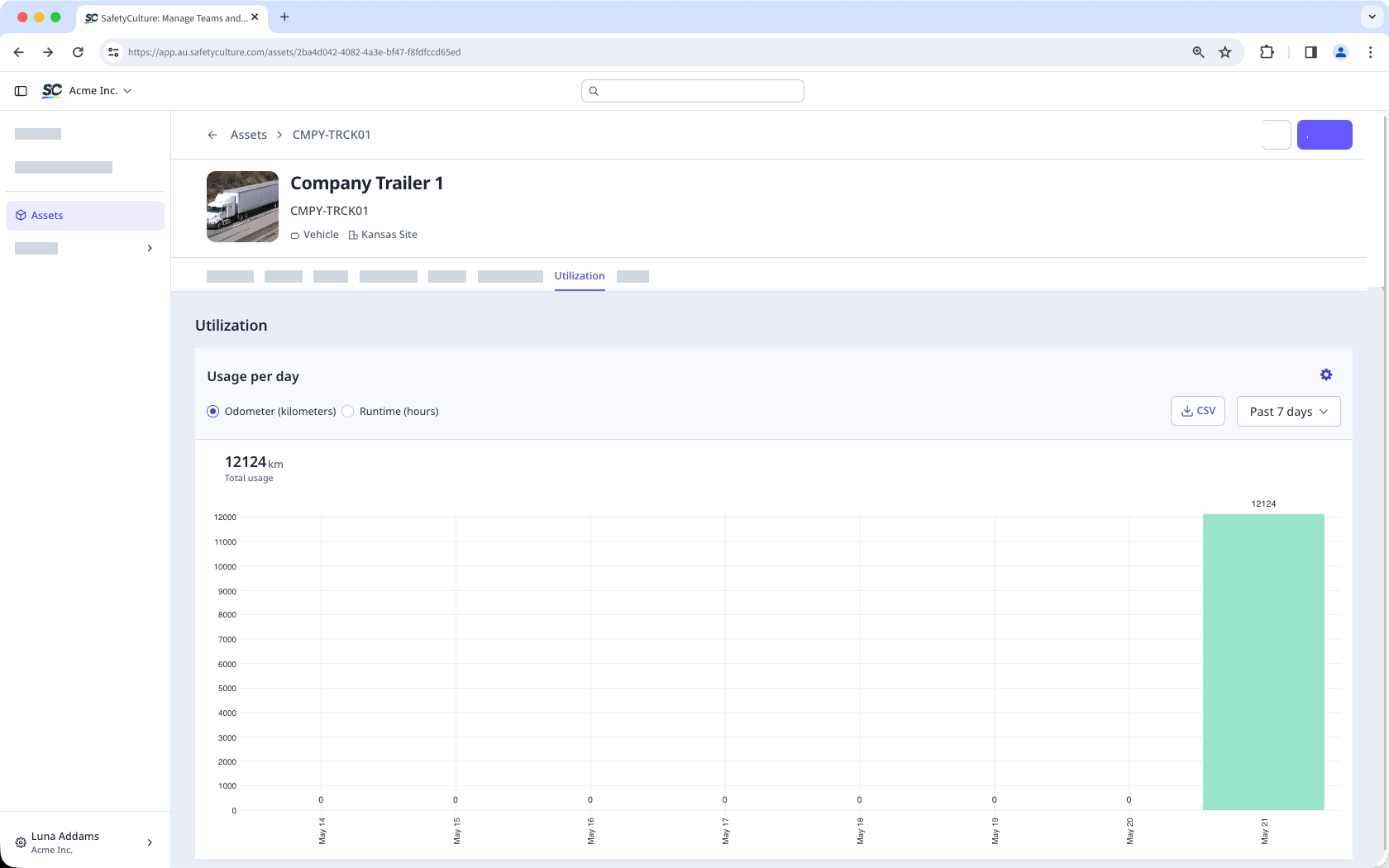This screenshot has width=1389, height=868.
Task: Click the Company Trailer 1 truck thumbnail
Action: [242, 207]
